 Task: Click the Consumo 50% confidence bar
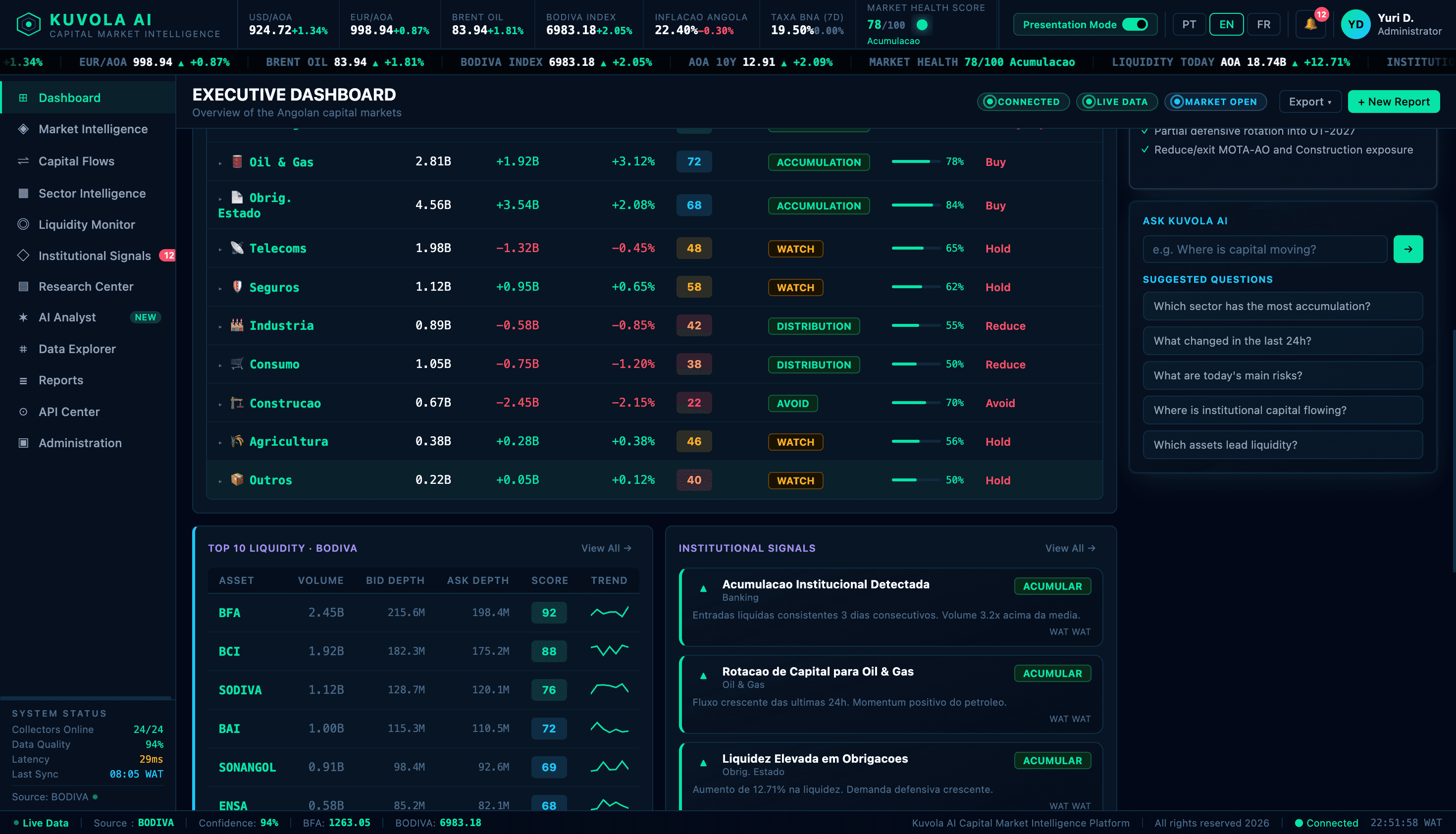click(x=915, y=364)
